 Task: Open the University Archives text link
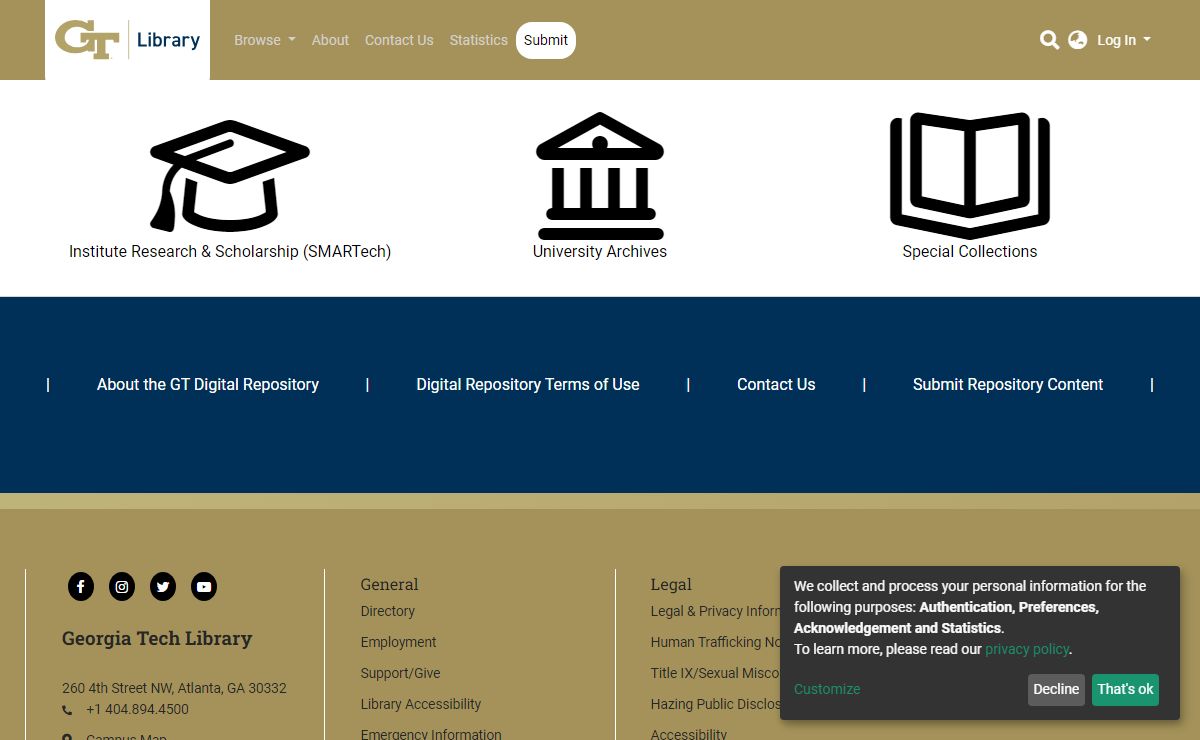click(x=600, y=252)
